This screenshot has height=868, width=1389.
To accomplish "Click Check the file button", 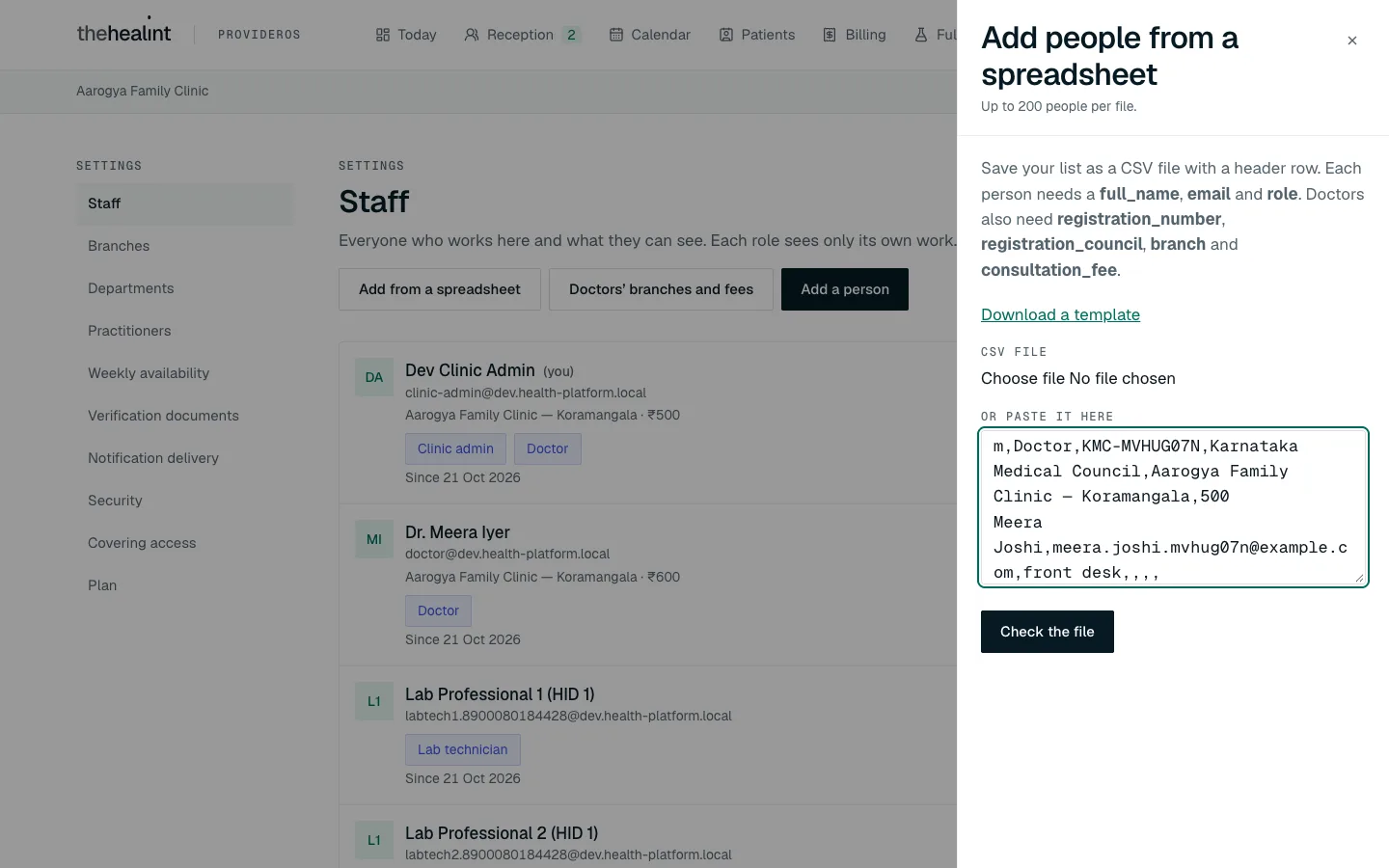I will (x=1048, y=632).
